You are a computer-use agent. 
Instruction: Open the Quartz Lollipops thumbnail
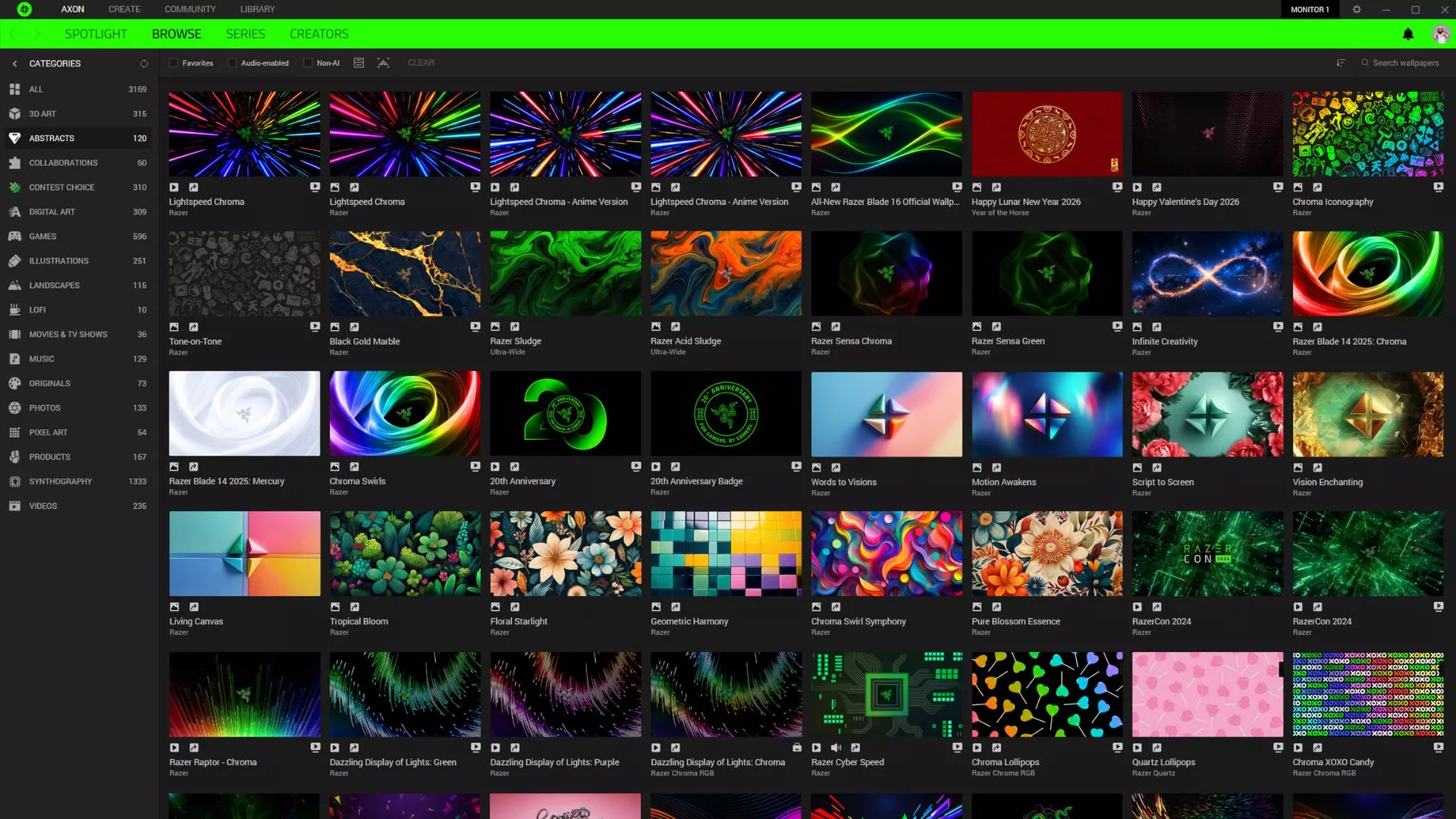1207,694
